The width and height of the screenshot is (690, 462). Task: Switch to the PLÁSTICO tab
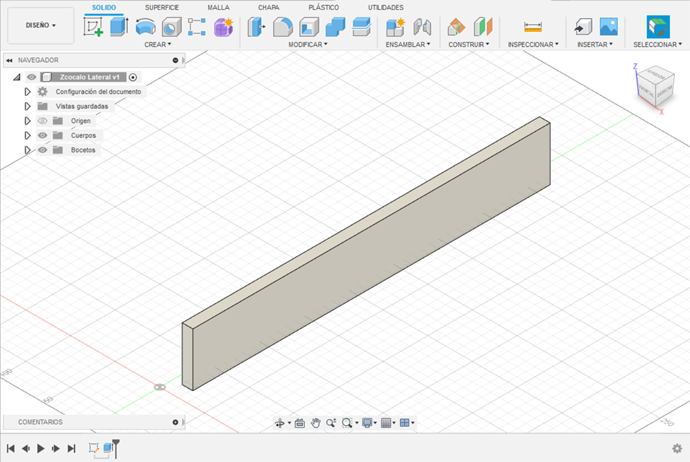point(323,7)
